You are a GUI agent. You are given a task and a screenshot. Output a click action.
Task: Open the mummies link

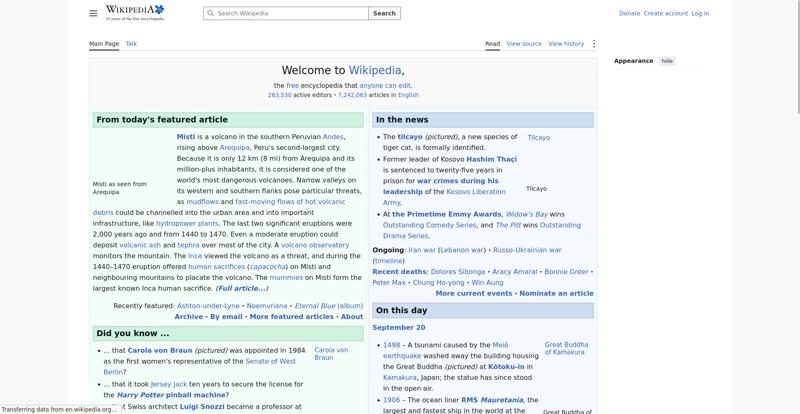[x=286, y=278]
